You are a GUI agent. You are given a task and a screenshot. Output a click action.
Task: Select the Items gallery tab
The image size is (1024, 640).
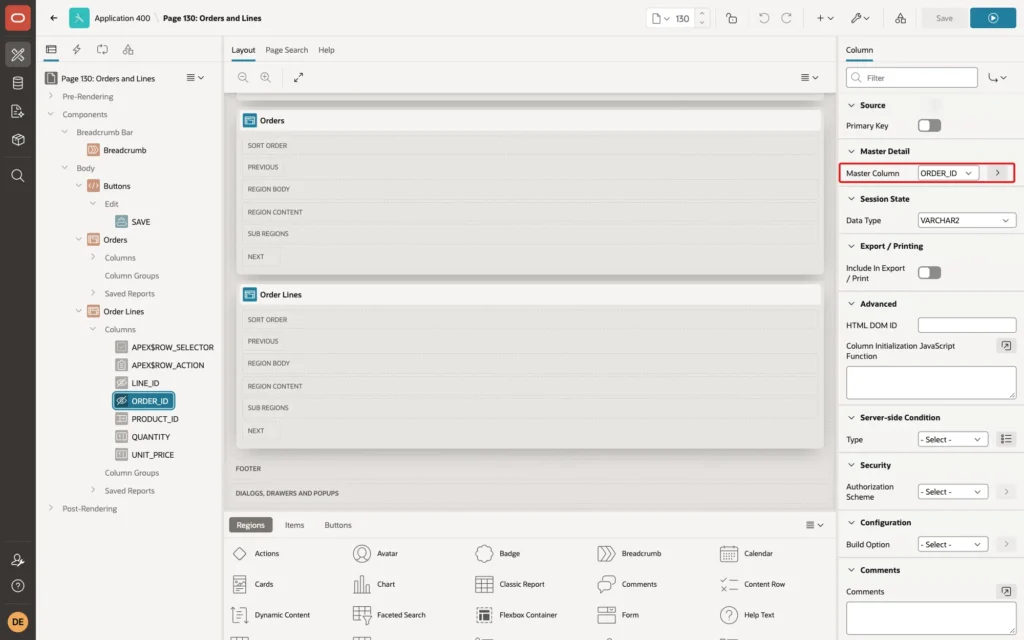click(x=294, y=525)
